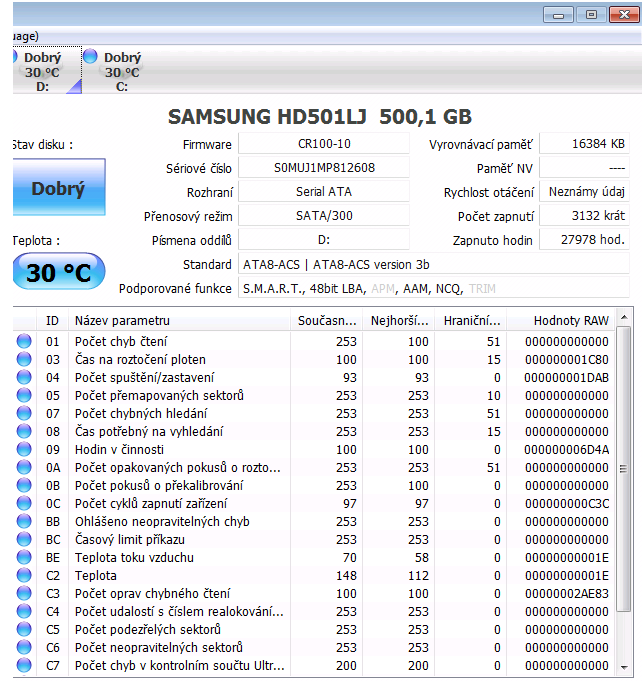Click status orb for Počet chyb čtení
Viewport: 642px width, 681px height.
[x=24, y=341]
